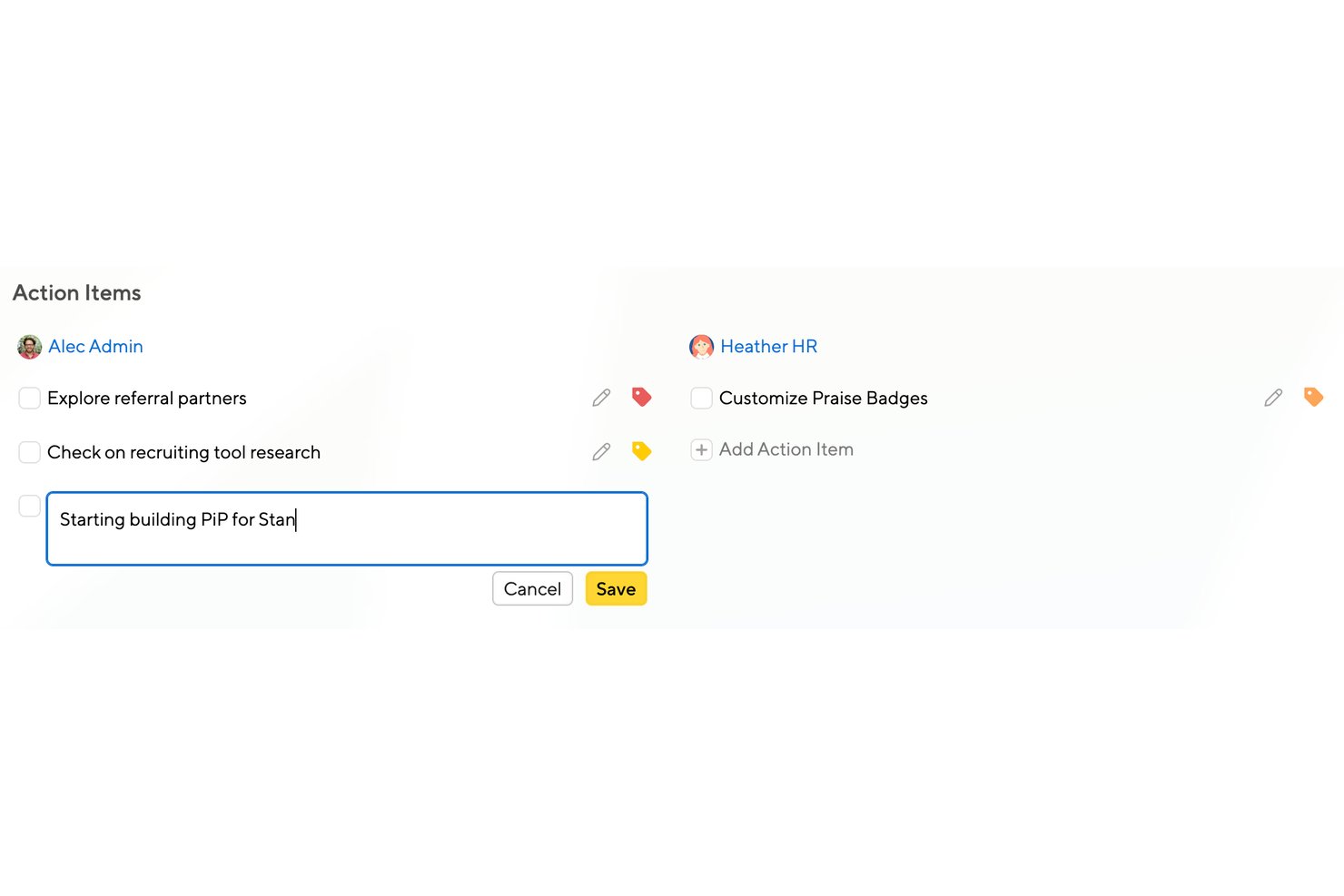The height and width of the screenshot is (896, 1344).
Task: Open Alec Admin's profile link
Action: pos(95,347)
